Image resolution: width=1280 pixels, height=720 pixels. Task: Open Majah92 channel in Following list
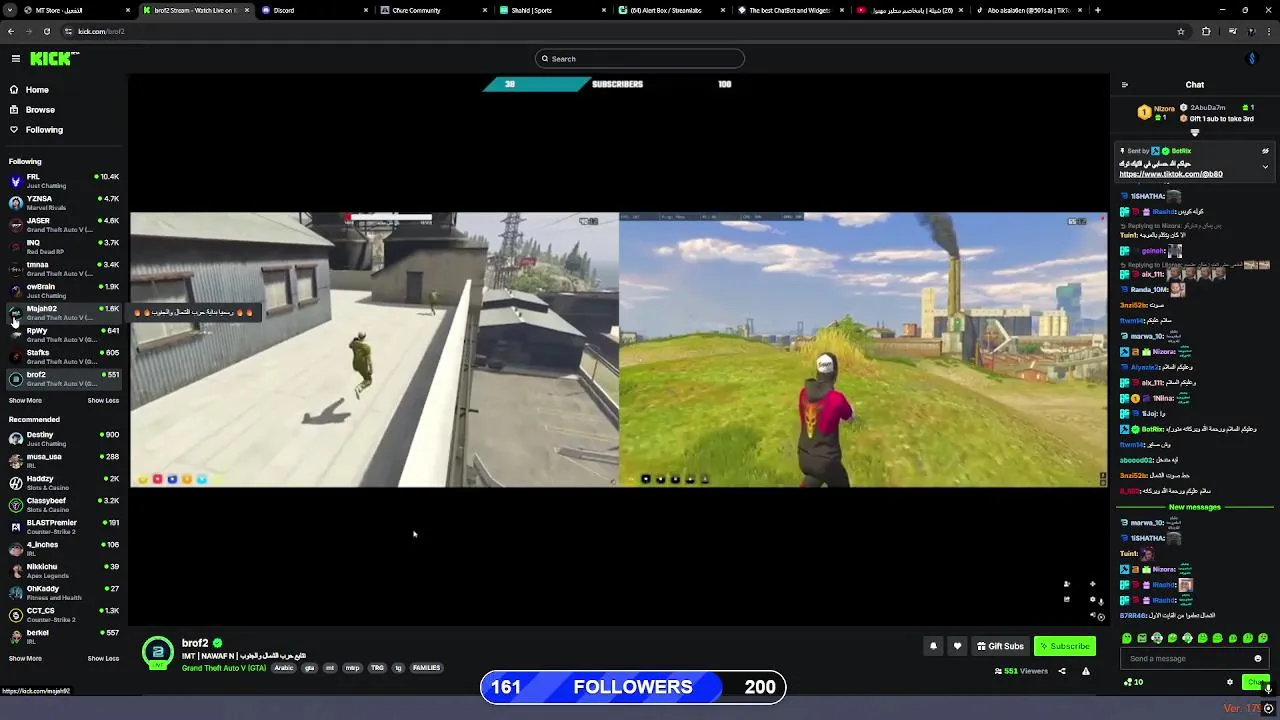click(64, 313)
